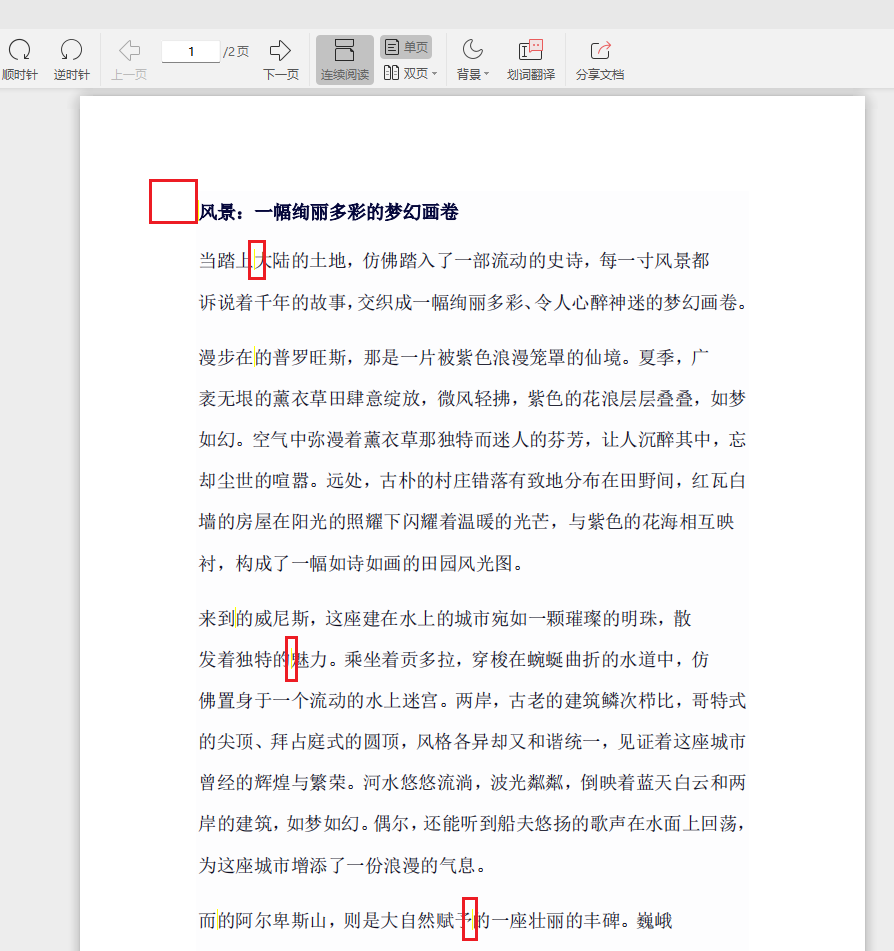Viewport: 894px width, 951px height.
Task: Advance to the next page via 下一页 arrow
Action: 279,47
